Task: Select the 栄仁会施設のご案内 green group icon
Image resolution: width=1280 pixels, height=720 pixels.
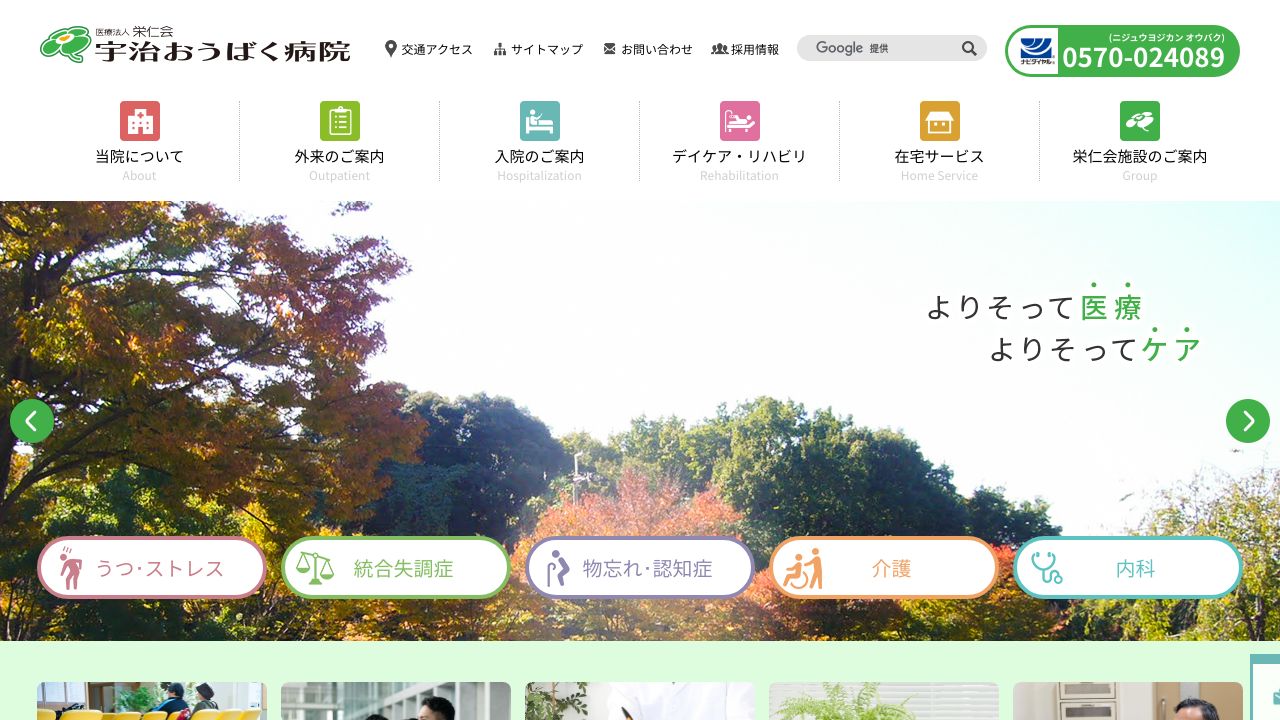Action: tap(1140, 121)
